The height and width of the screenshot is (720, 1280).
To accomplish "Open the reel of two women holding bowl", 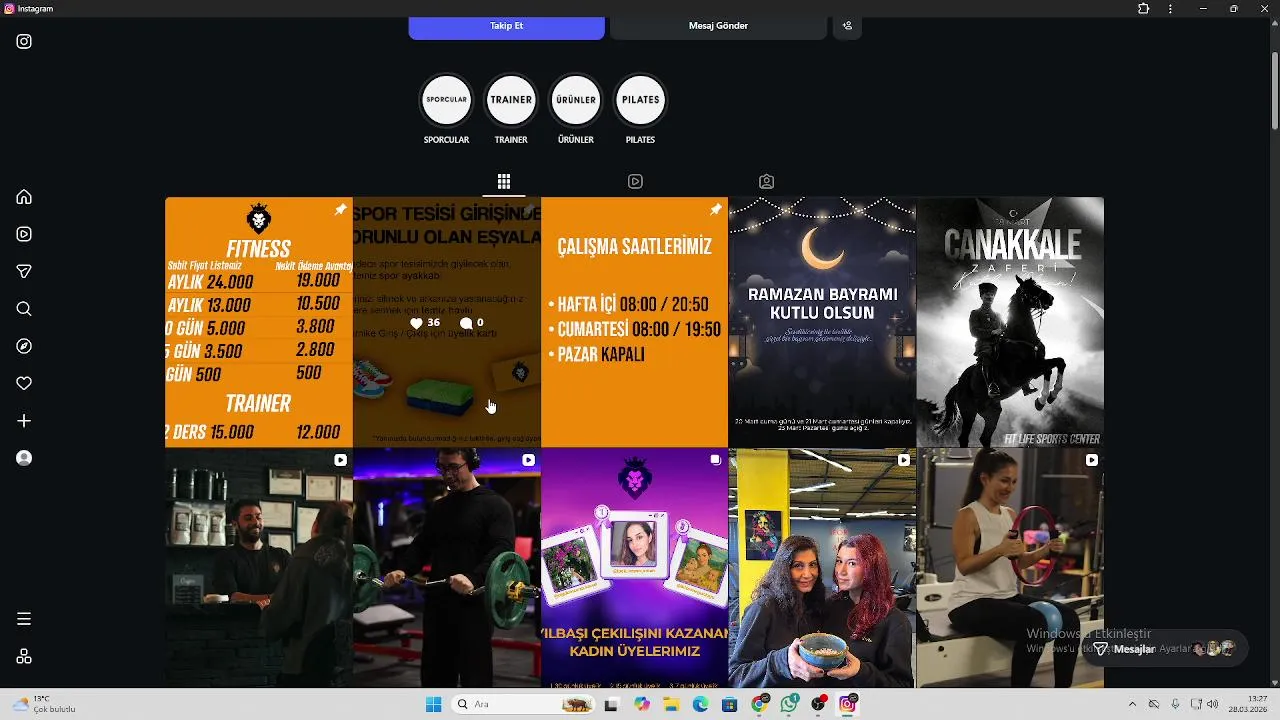I will 822,568.
